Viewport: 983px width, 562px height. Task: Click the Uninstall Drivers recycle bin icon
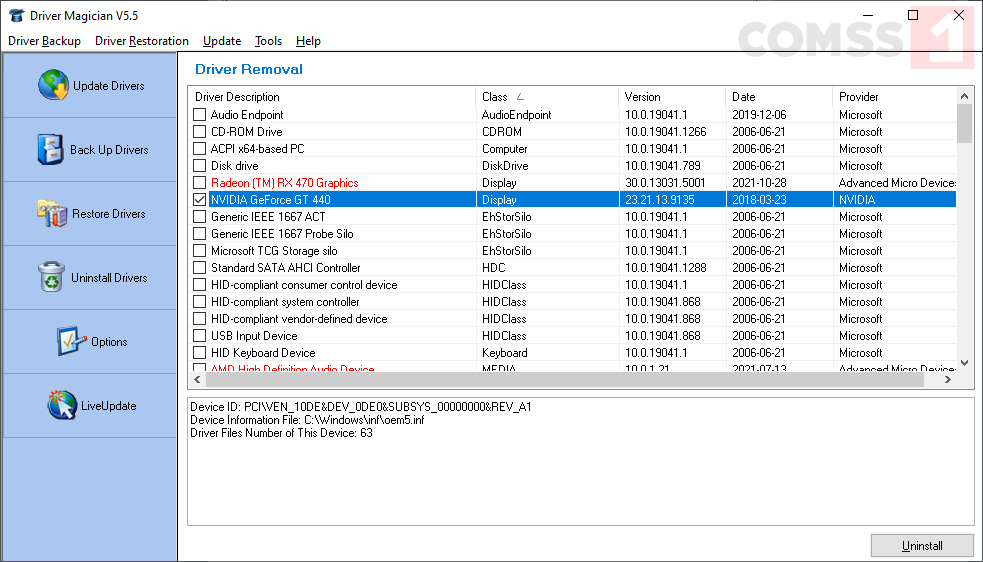point(51,277)
